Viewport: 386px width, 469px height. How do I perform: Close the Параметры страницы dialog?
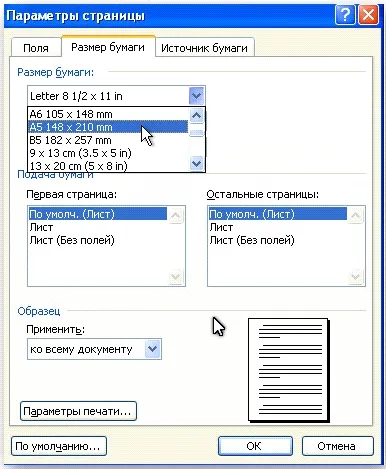(x=368, y=15)
